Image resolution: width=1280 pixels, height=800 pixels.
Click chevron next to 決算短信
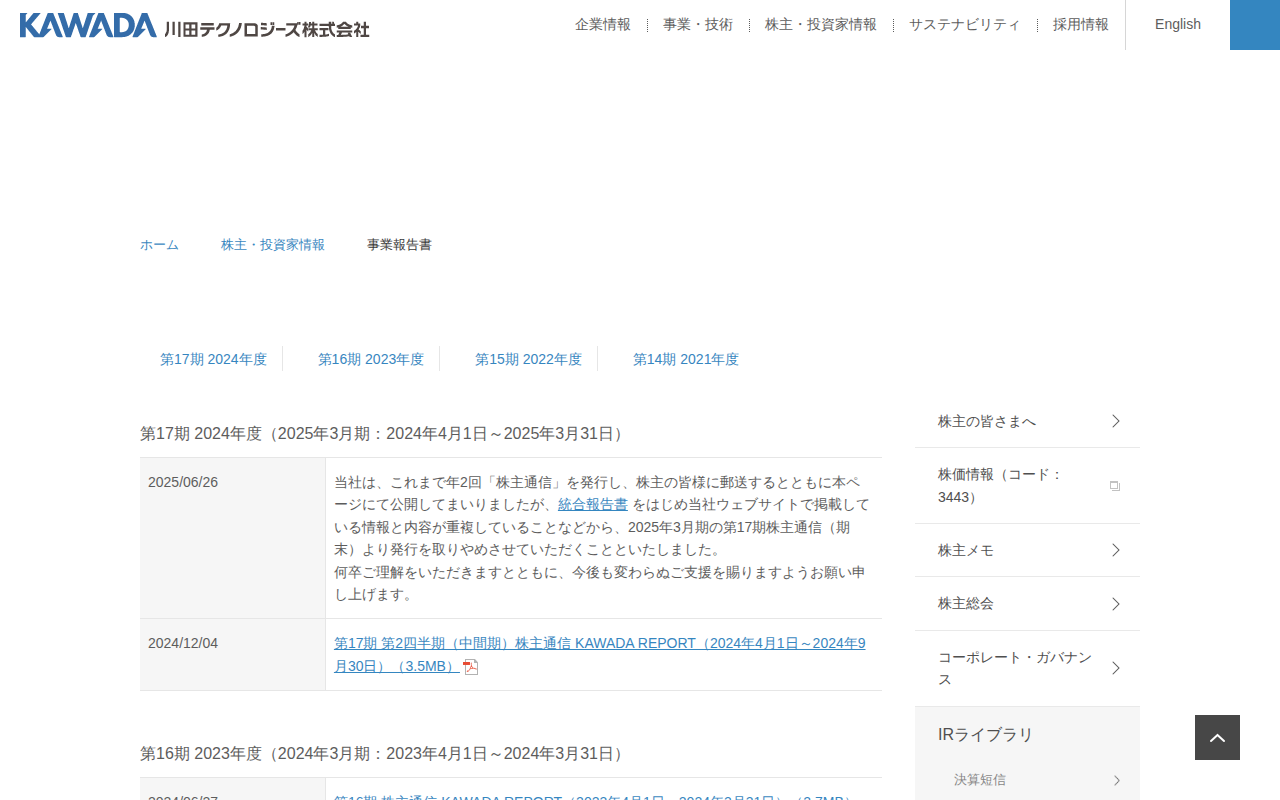[x=1117, y=780]
